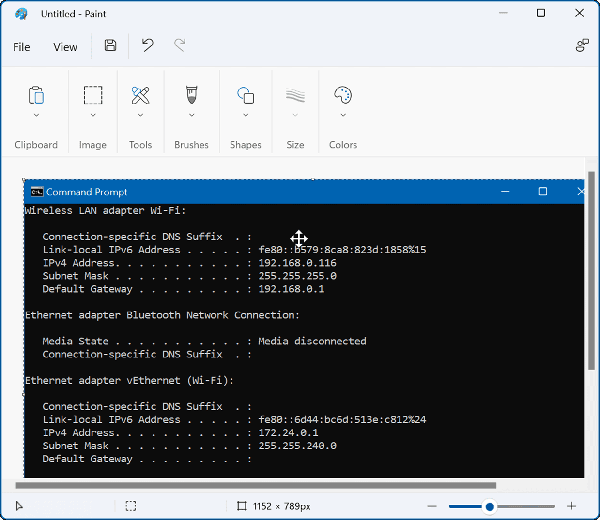Click the Untitled - Paint window title
Image resolution: width=600 pixels, height=520 pixels.
click(x=73, y=14)
